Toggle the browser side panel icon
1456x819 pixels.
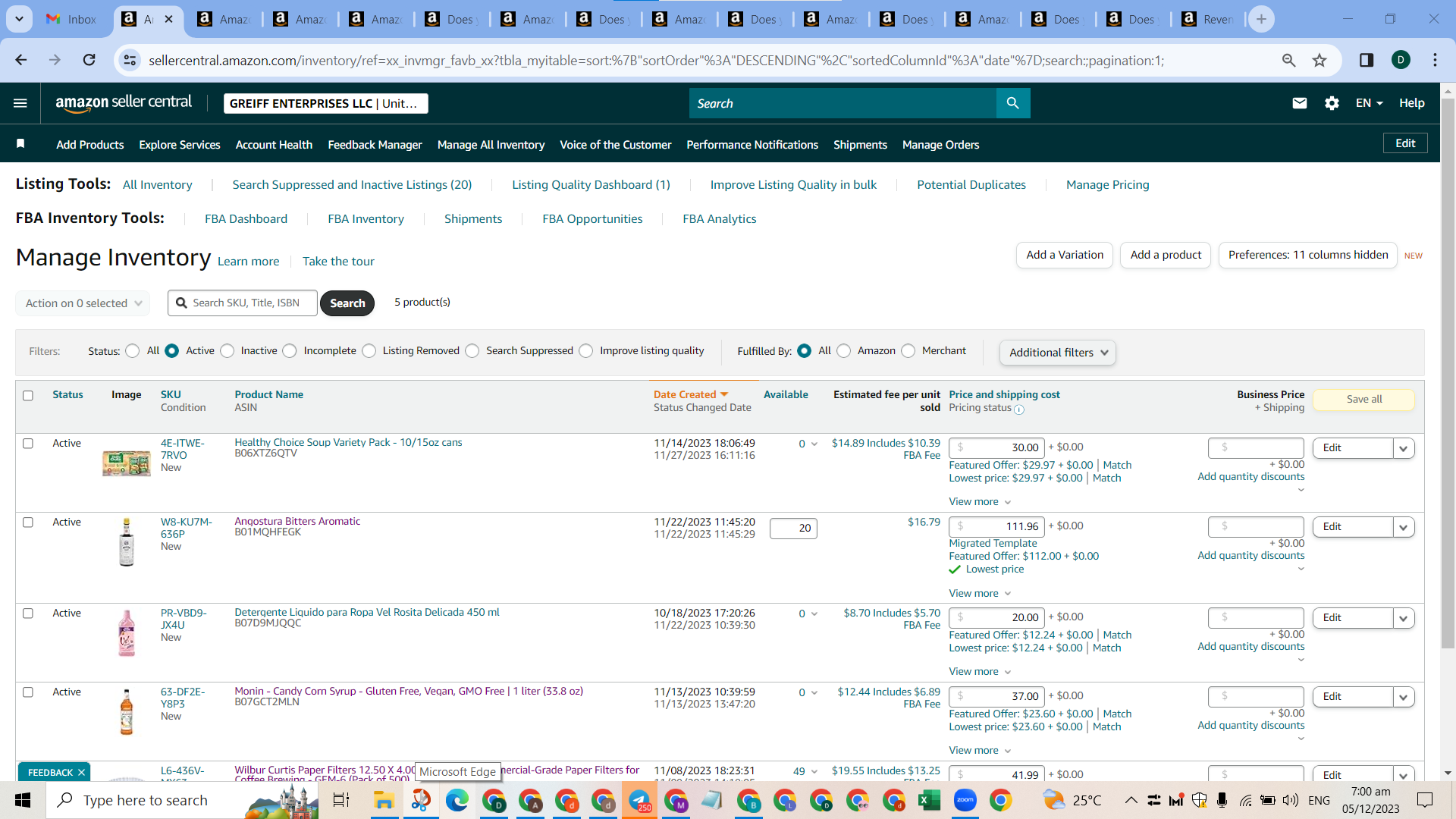(x=1367, y=60)
